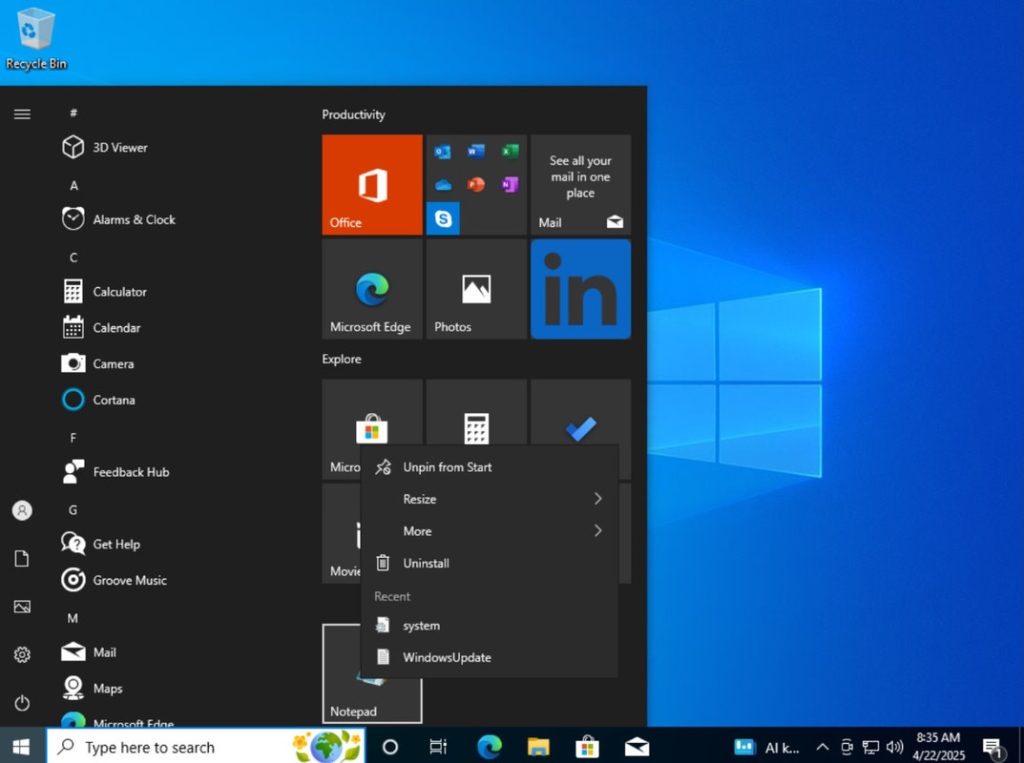1024x763 pixels.
Task: Click the Resize submenu chevron arrow
Action: pyautogui.click(x=598, y=499)
